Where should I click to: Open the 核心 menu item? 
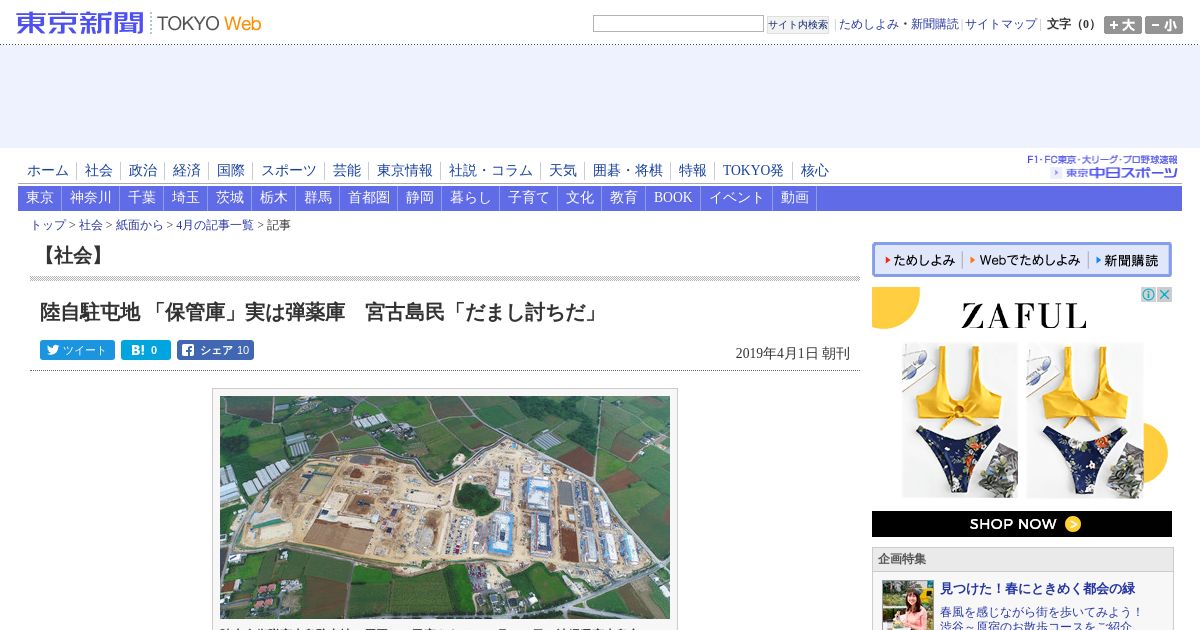tap(815, 171)
